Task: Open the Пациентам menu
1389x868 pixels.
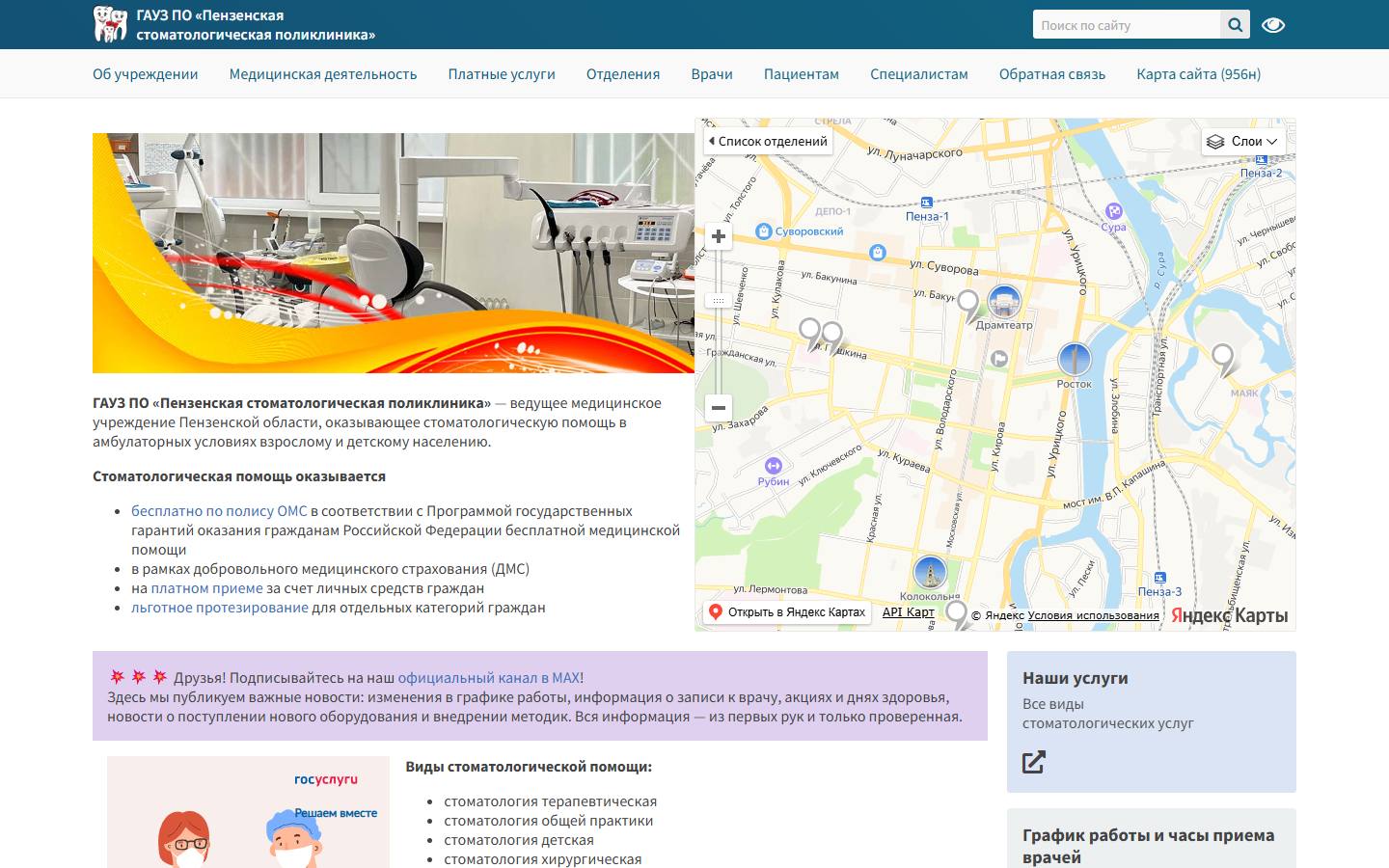Action: point(802,74)
